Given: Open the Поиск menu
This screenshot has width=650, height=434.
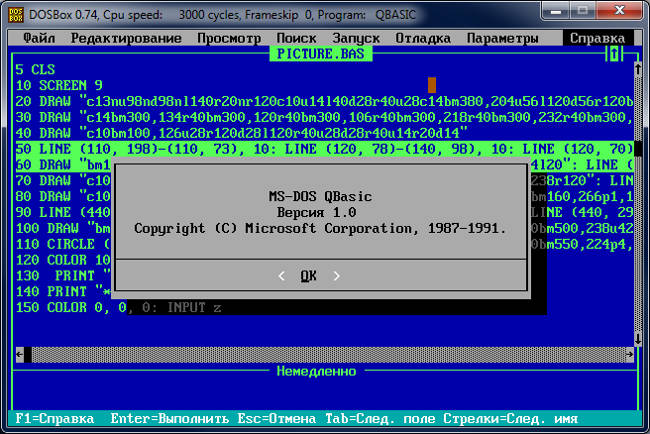Looking at the screenshot, I should pos(296,38).
